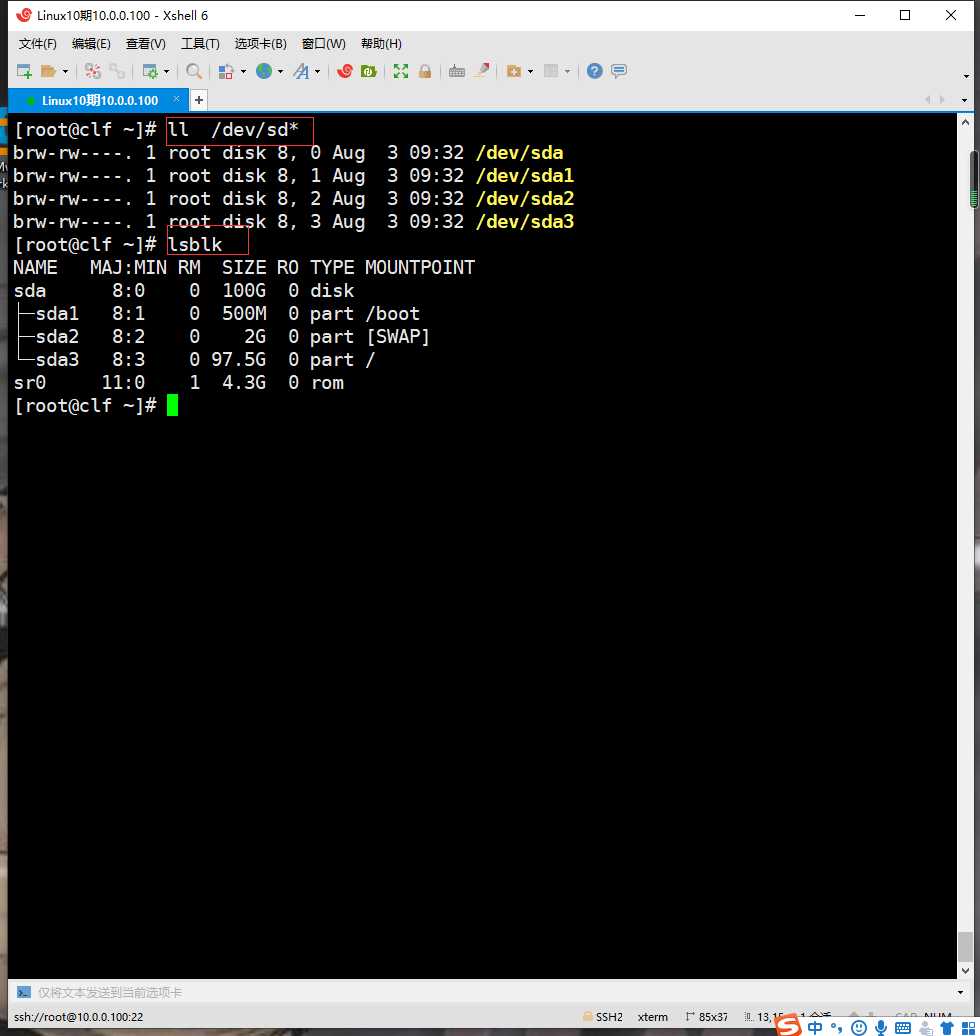Open the session Properties gear icon

point(151,71)
